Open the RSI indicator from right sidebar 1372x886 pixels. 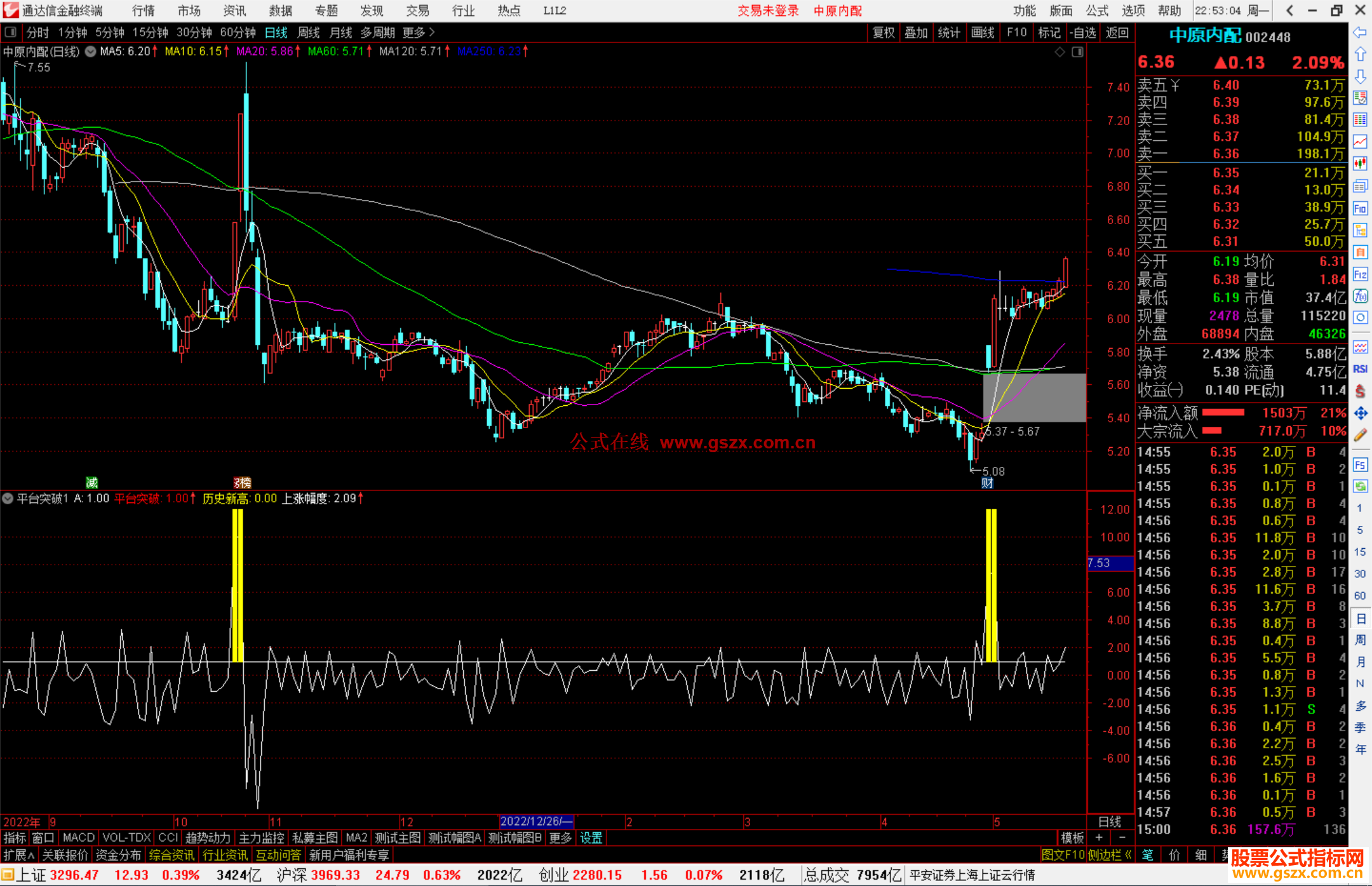[x=1360, y=369]
